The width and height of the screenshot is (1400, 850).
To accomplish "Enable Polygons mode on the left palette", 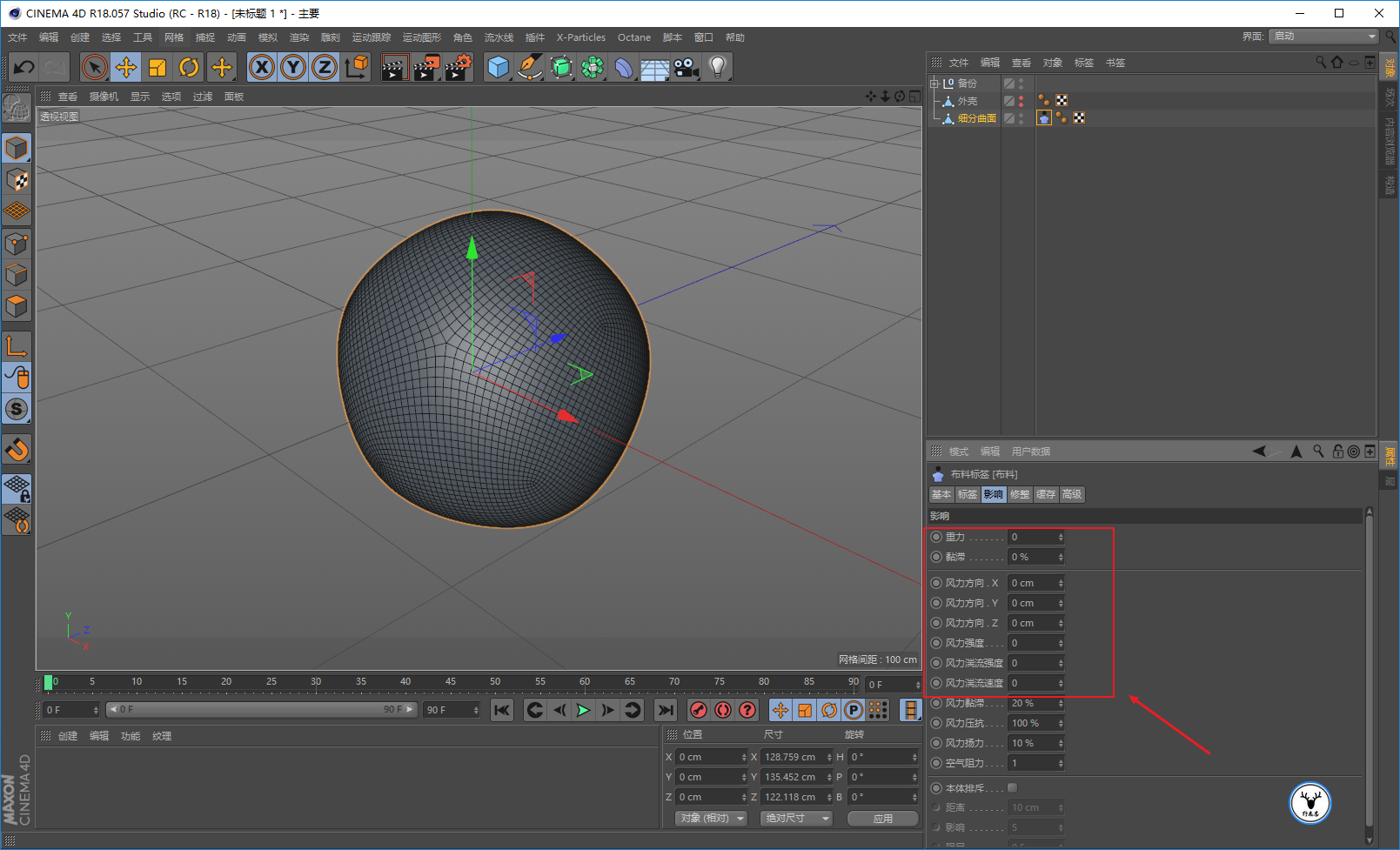I will click(17, 306).
